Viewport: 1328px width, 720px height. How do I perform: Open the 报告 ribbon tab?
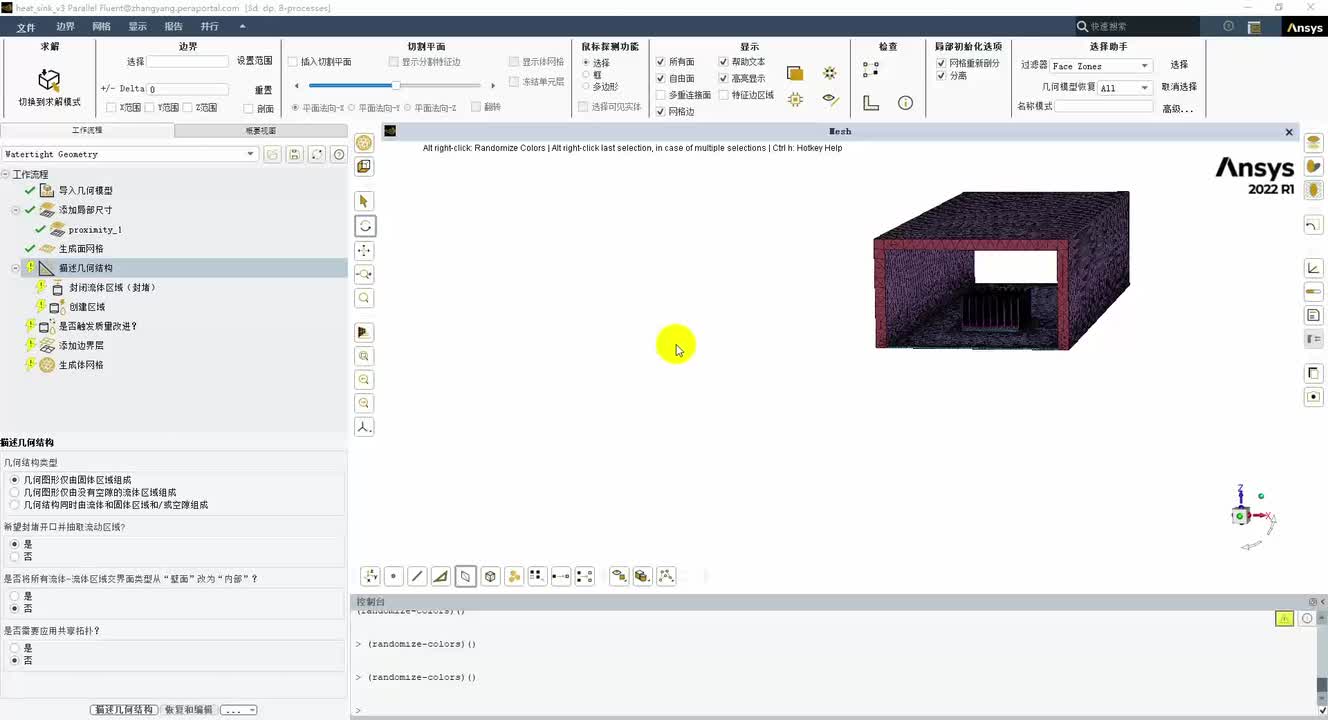(x=173, y=27)
